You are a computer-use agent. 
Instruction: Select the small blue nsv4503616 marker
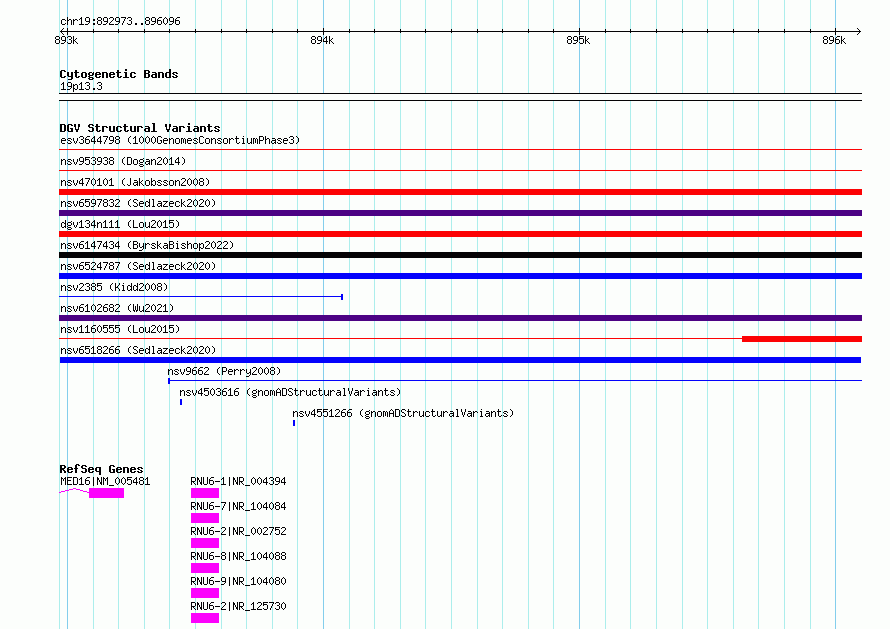click(181, 402)
